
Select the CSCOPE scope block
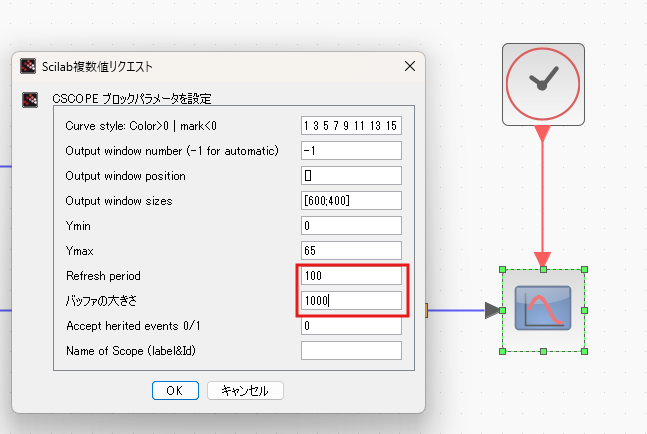click(542, 309)
